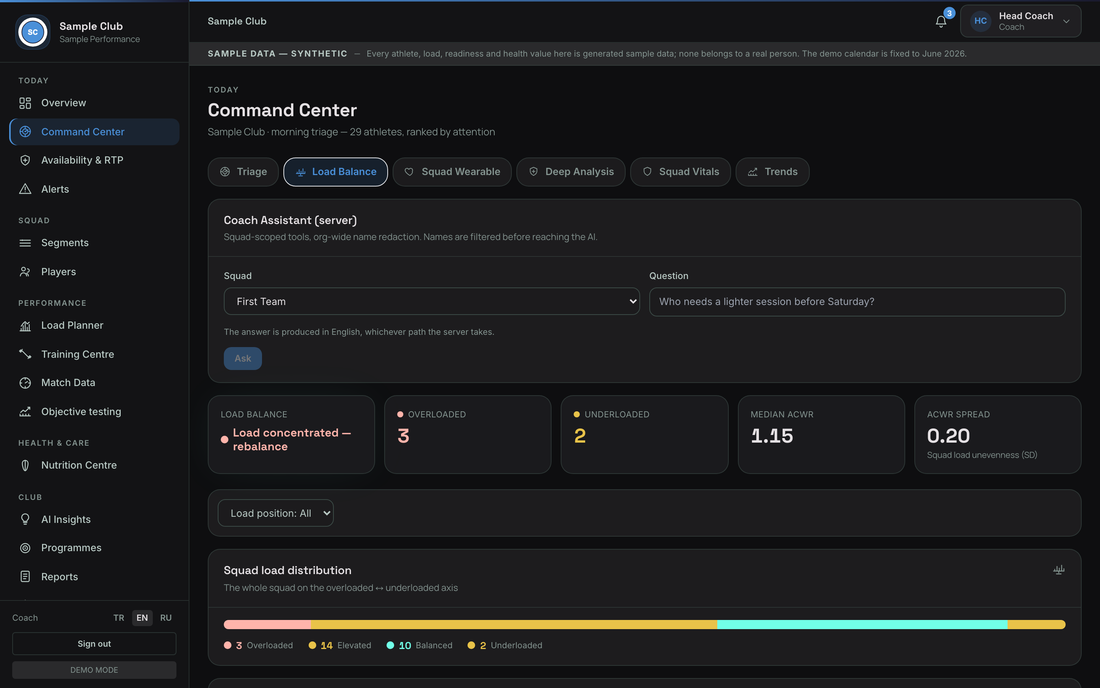Viewport: 1100px width, 688px height.
Task: Click the ACWR Spread value 0.20
Action: 948,436
